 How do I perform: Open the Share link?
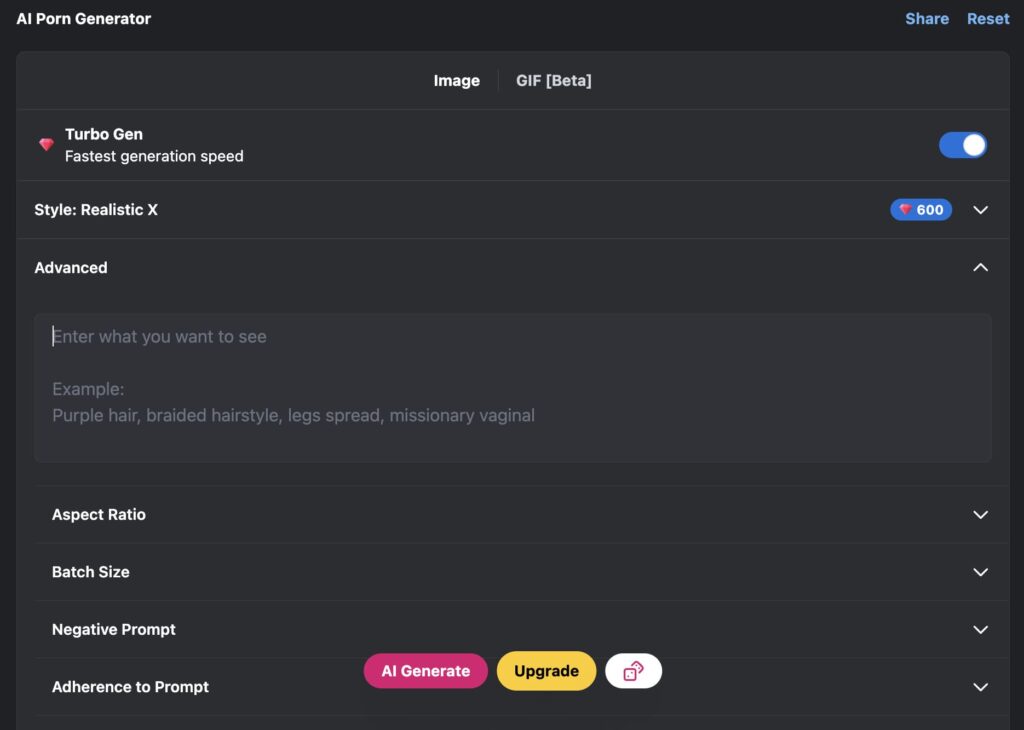pyautogui.click(x=927, y=19)
